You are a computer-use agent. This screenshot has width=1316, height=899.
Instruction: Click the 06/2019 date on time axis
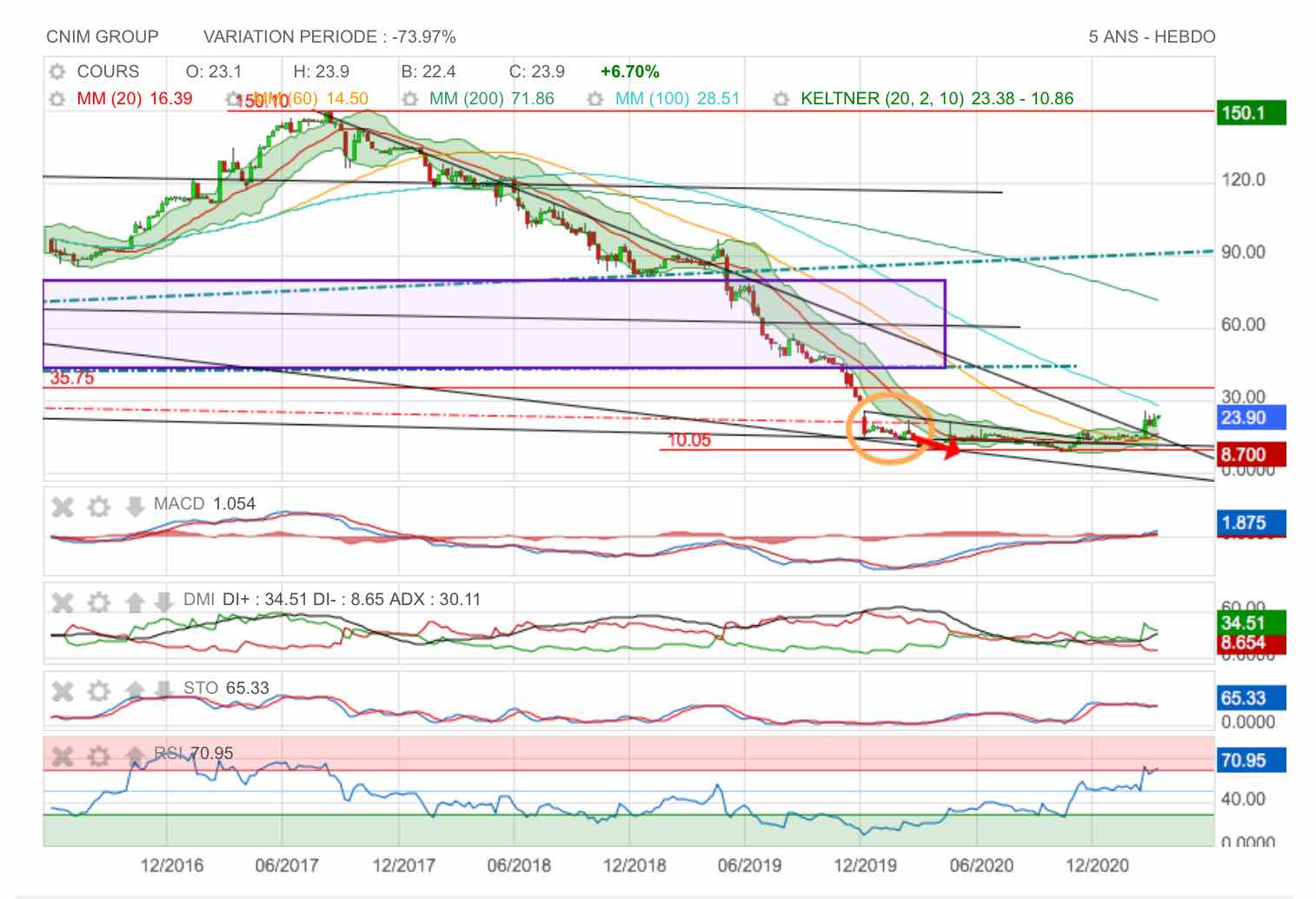[749, 865]
